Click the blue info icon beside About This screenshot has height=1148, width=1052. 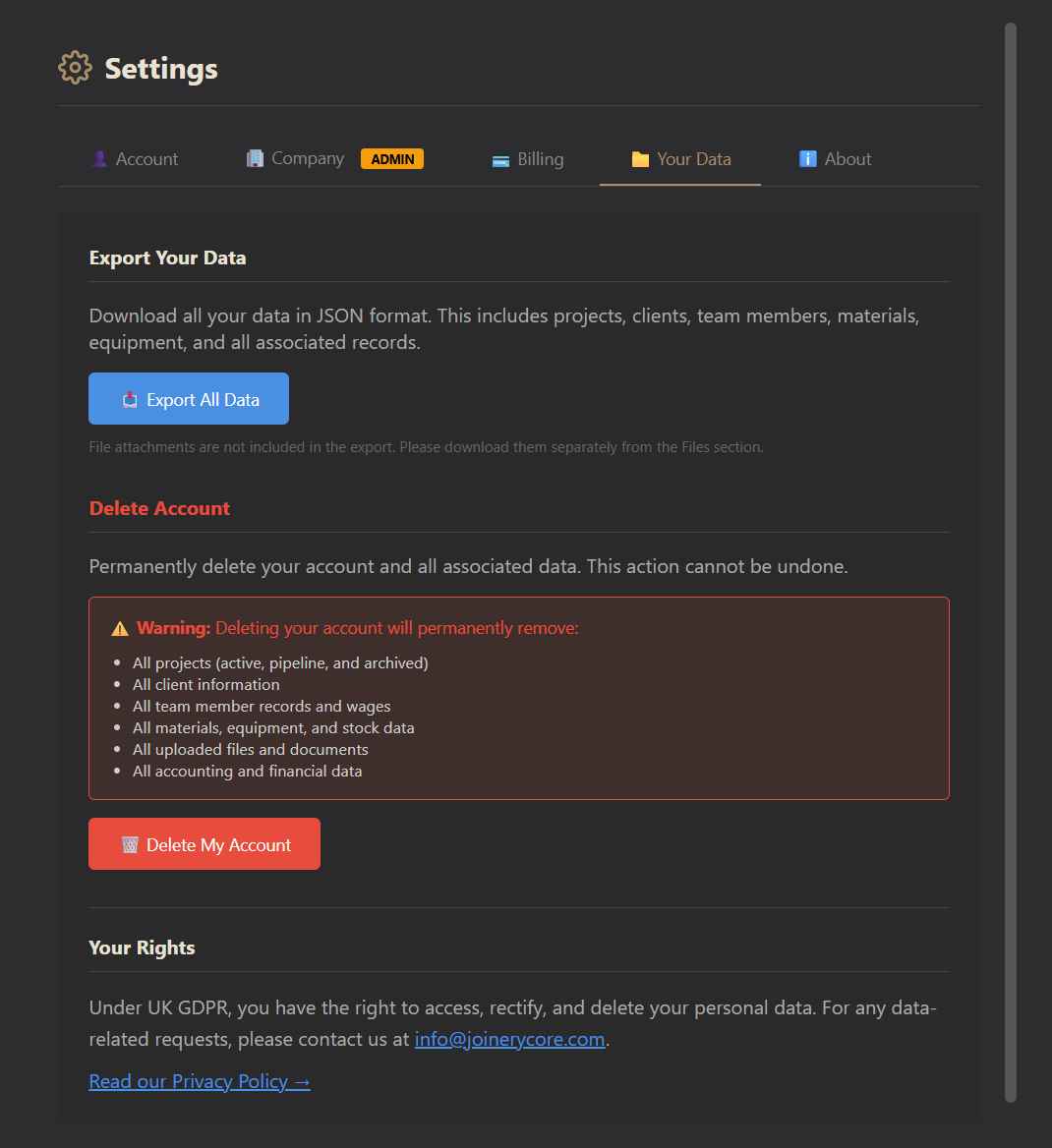(808, 159)
